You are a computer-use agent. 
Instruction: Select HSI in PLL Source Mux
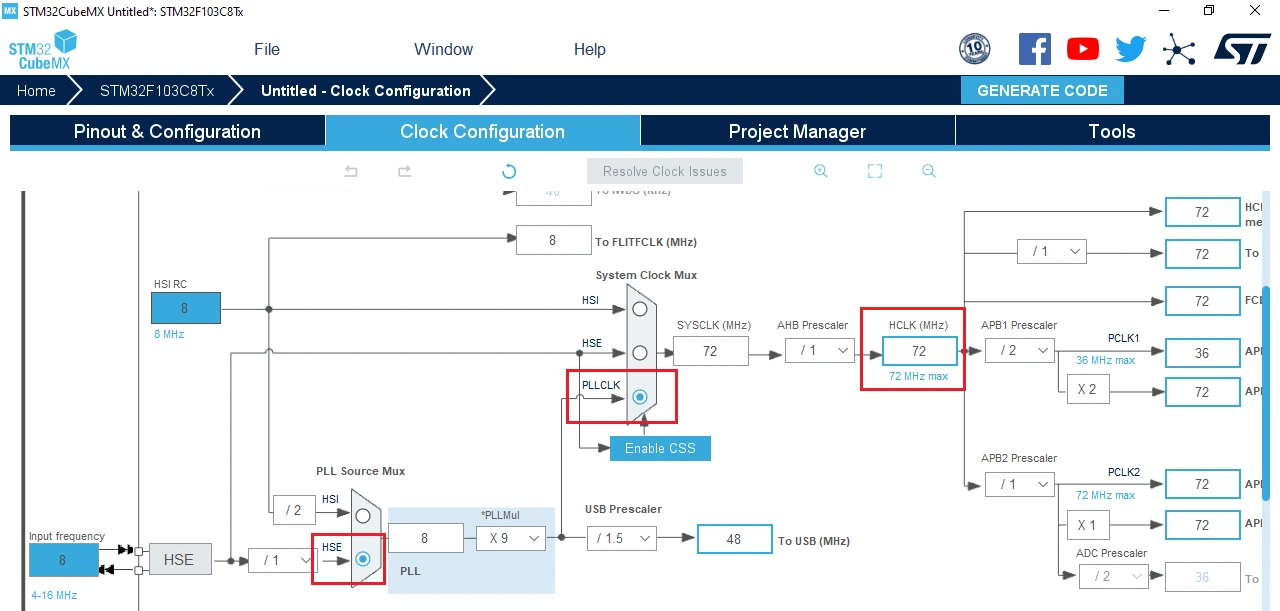(x=363, y=515)
